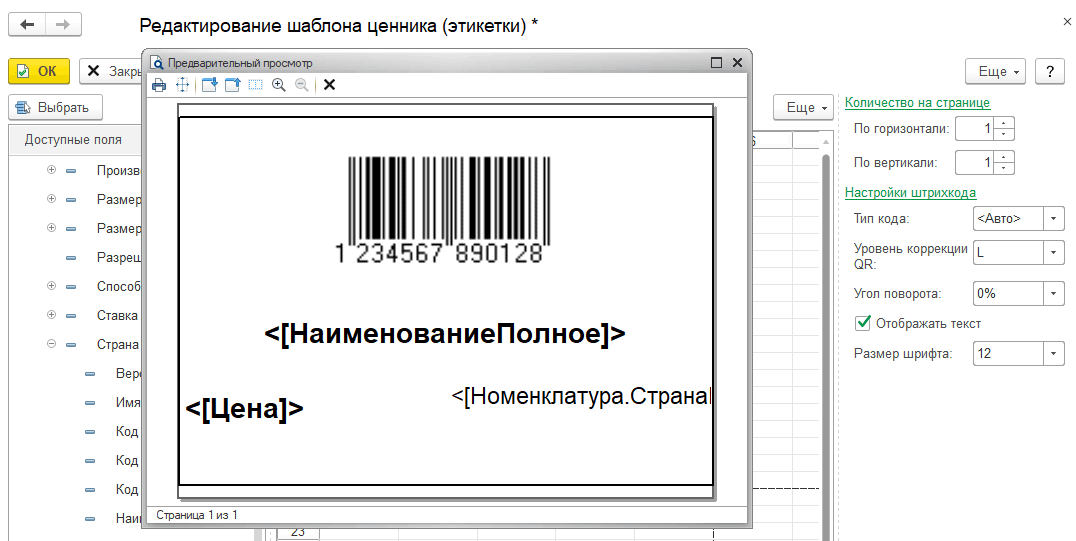1076x541 pixels.
Task: Expand the first Размер tree node
Action: click(x=51, y=198)
